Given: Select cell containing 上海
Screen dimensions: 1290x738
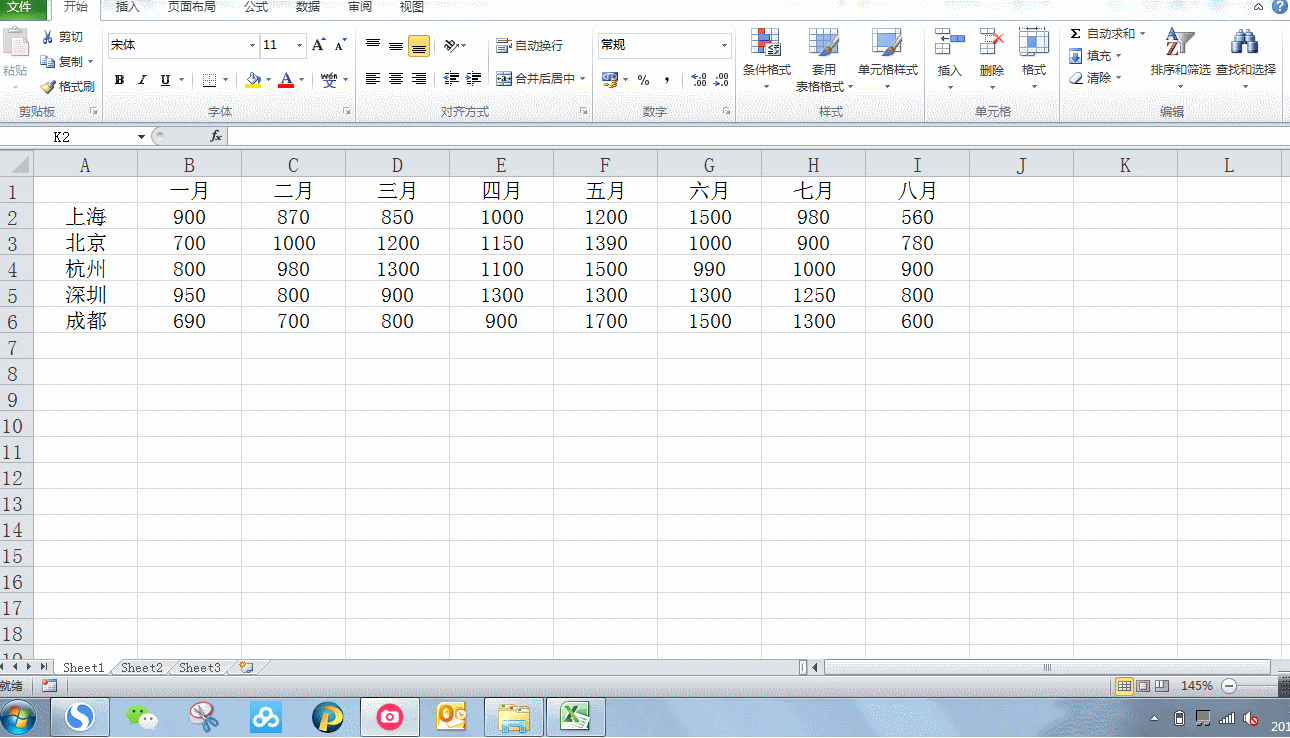Looking at the screenshot, I should 86,217.
